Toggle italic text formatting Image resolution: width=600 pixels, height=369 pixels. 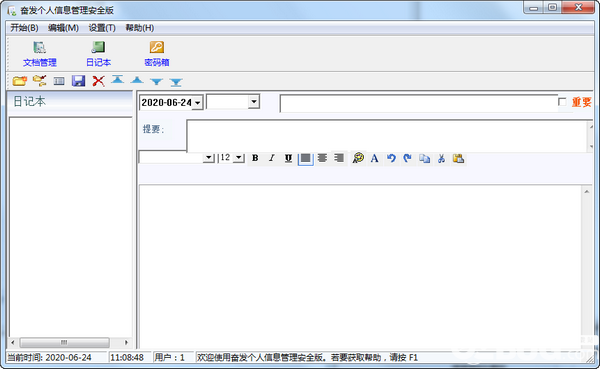[272, 158]
